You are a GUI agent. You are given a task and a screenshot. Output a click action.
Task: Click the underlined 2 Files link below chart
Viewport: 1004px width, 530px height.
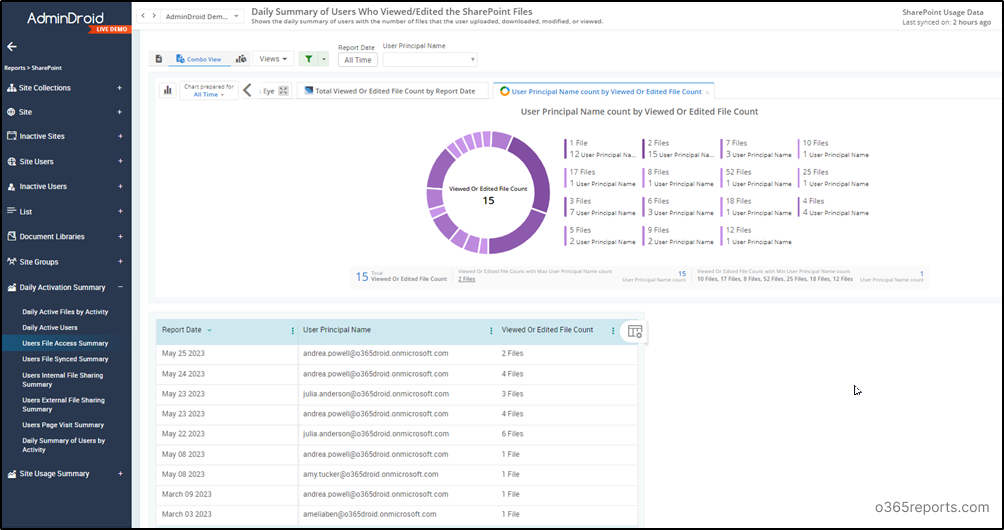click(x=467, y=279)
